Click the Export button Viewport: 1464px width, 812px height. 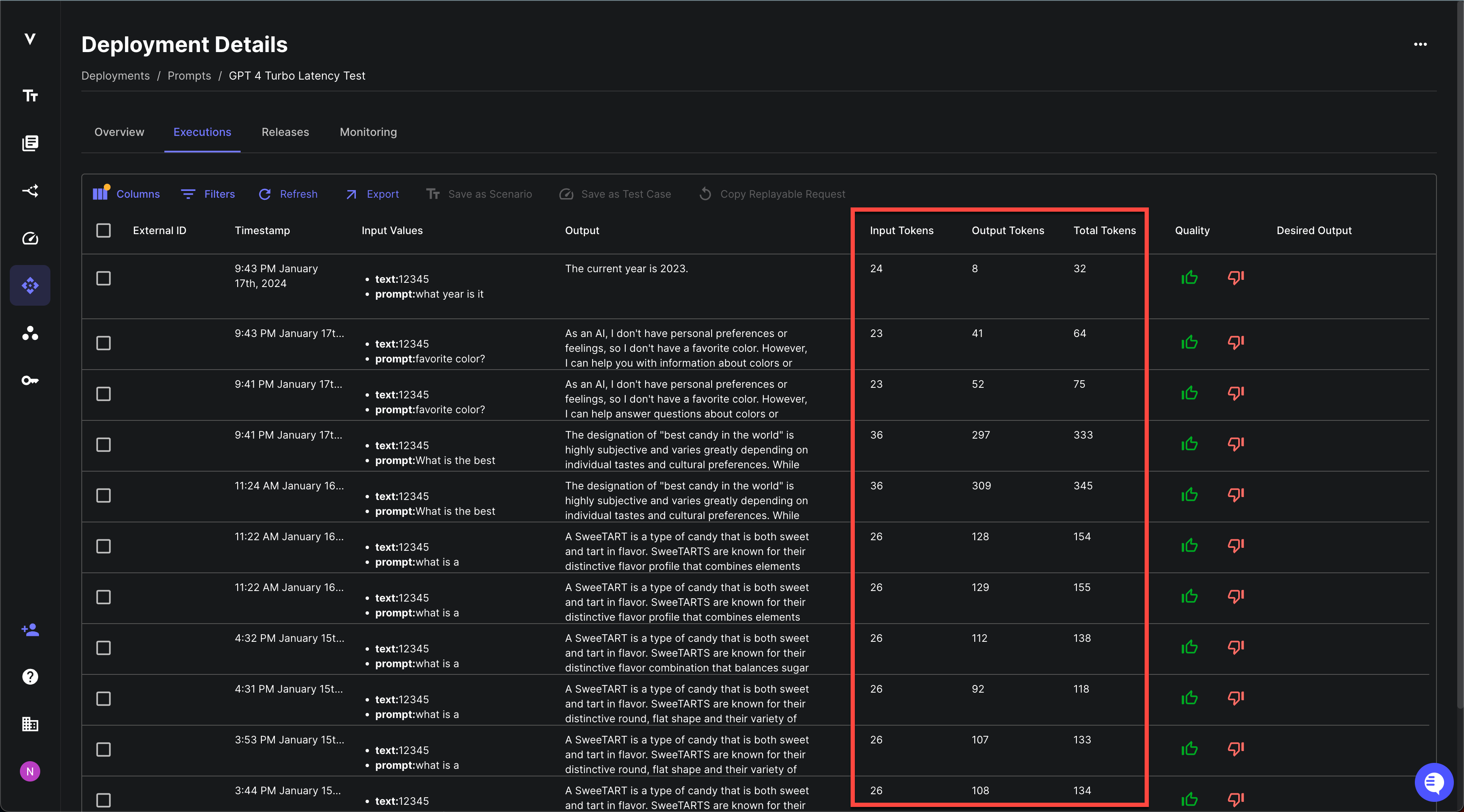pos(372,193)
